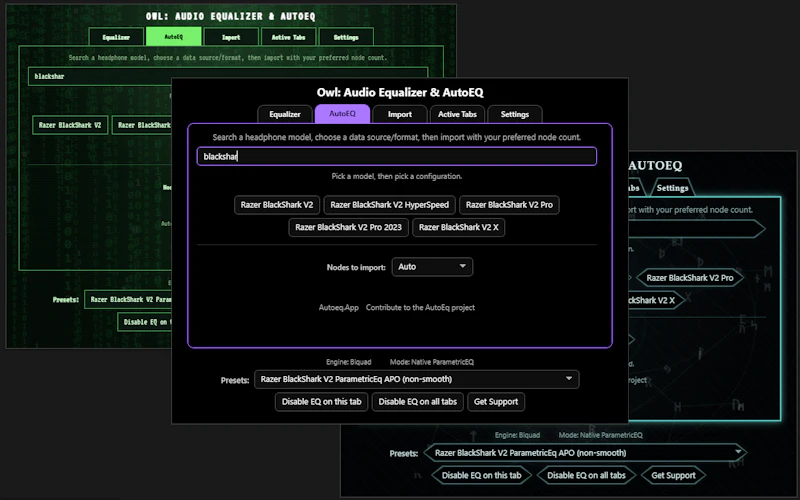Click headphone search field in center window
This screenshot has width=800, height=500.
point(396,156)
